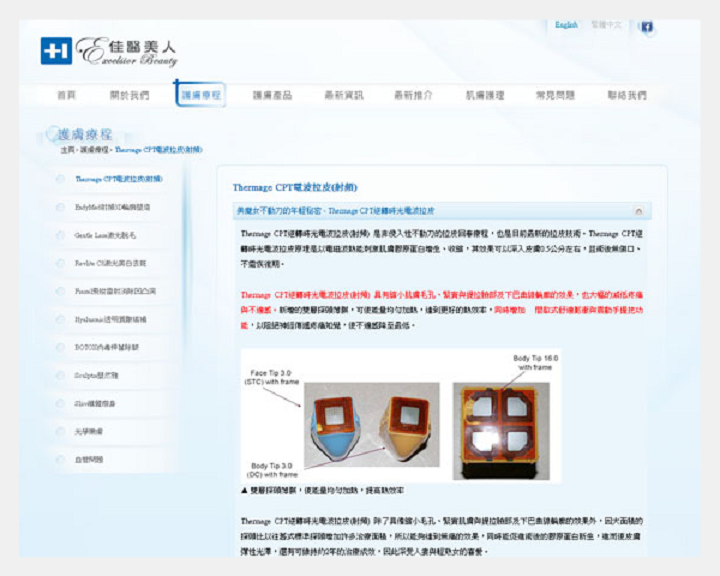
Task: Open the Fraxel sidebar treatment link
Action: [115, 291]
